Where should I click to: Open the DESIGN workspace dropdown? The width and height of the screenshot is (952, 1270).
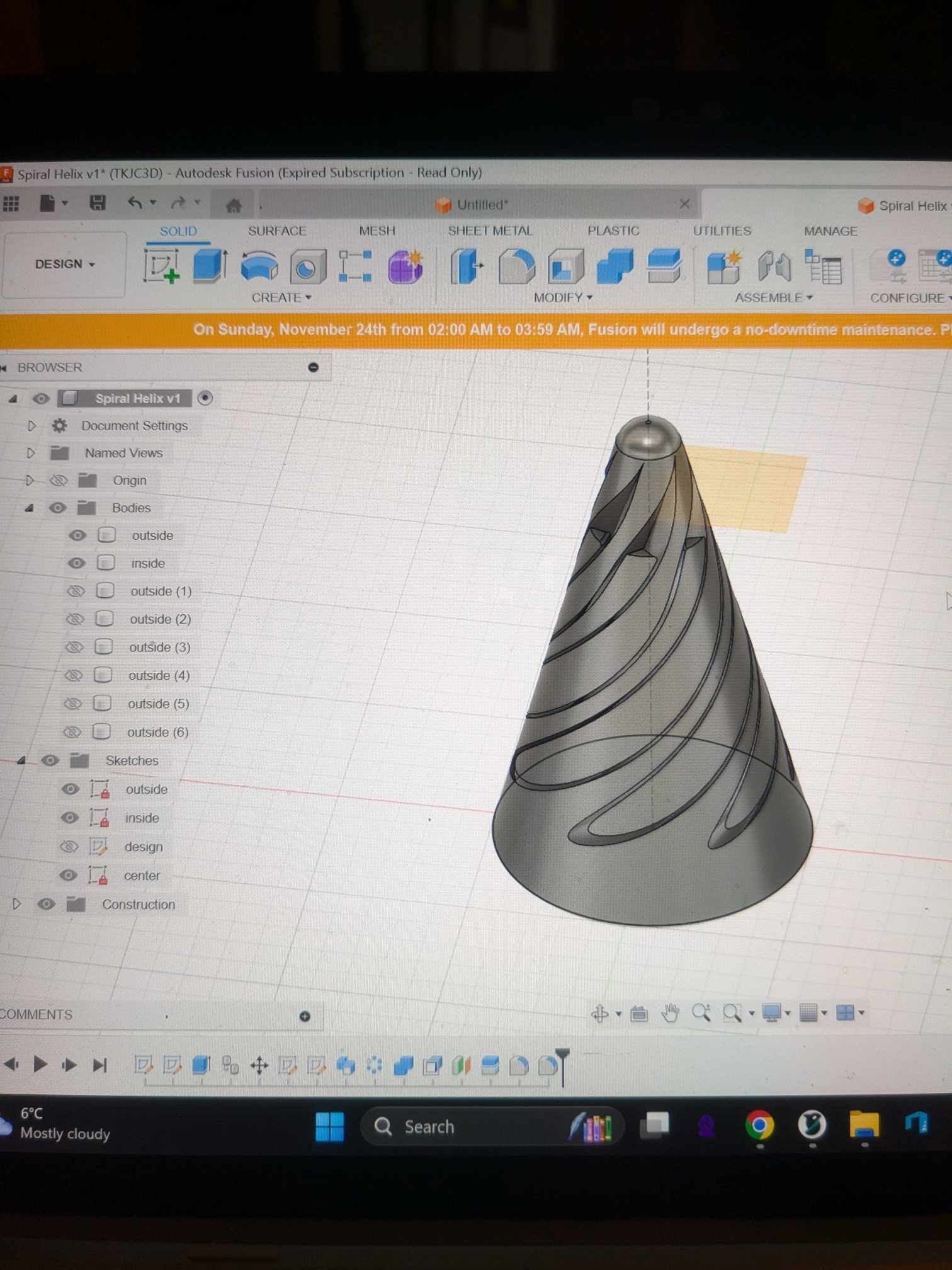coord(64,264)
